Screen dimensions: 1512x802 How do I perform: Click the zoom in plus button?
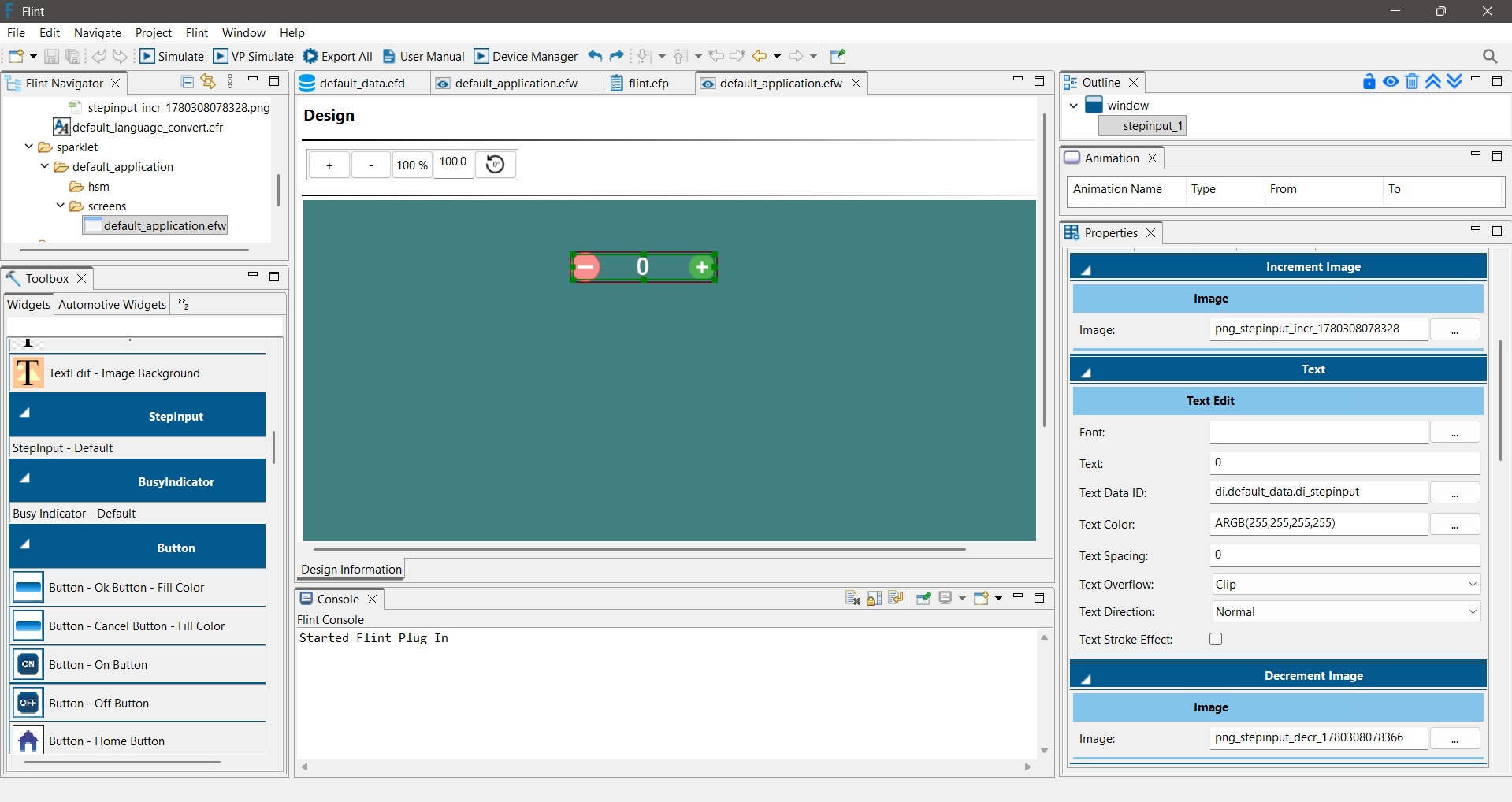coord(329,165)
